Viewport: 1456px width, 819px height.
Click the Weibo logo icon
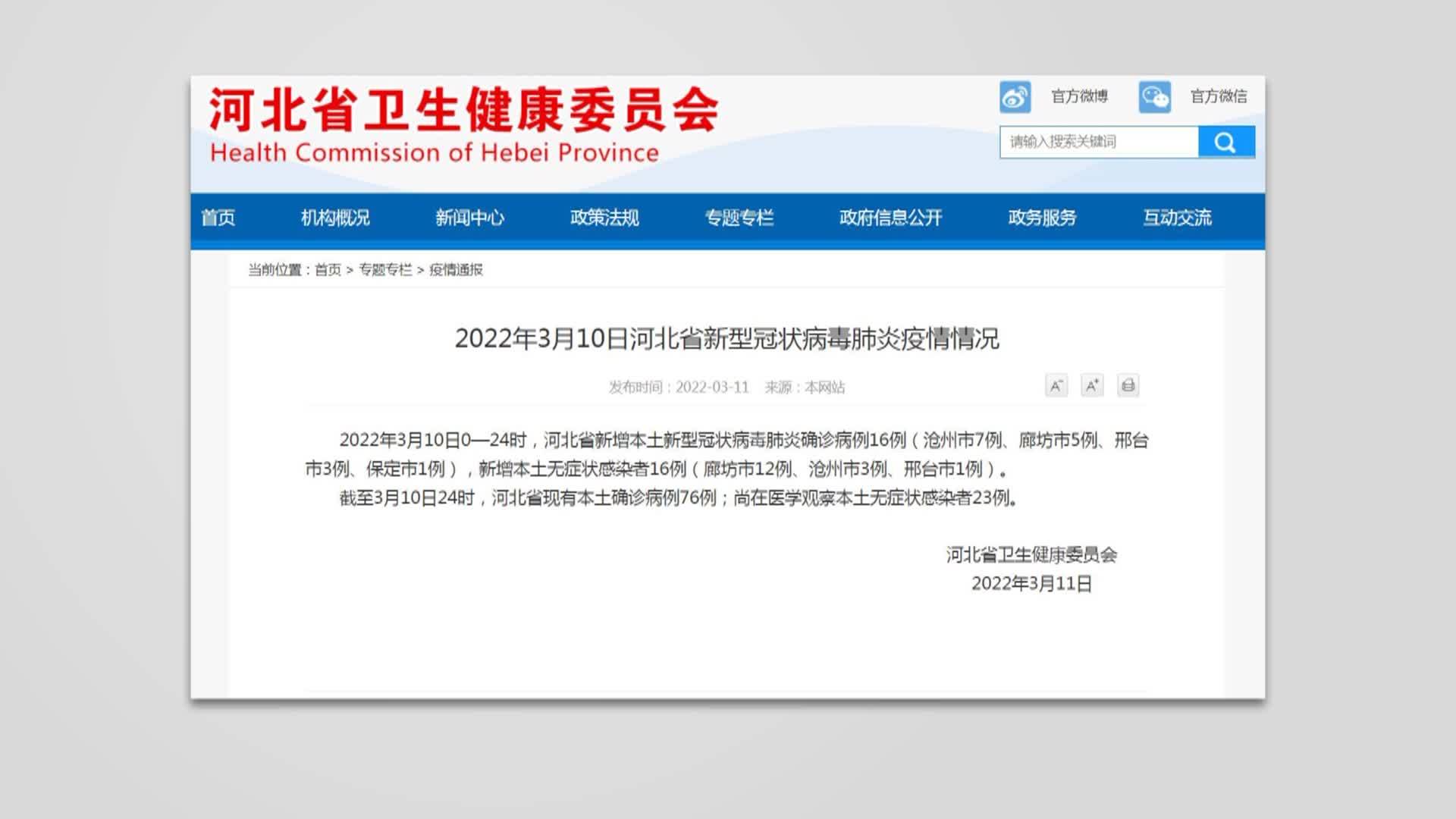coord(1015,97)
